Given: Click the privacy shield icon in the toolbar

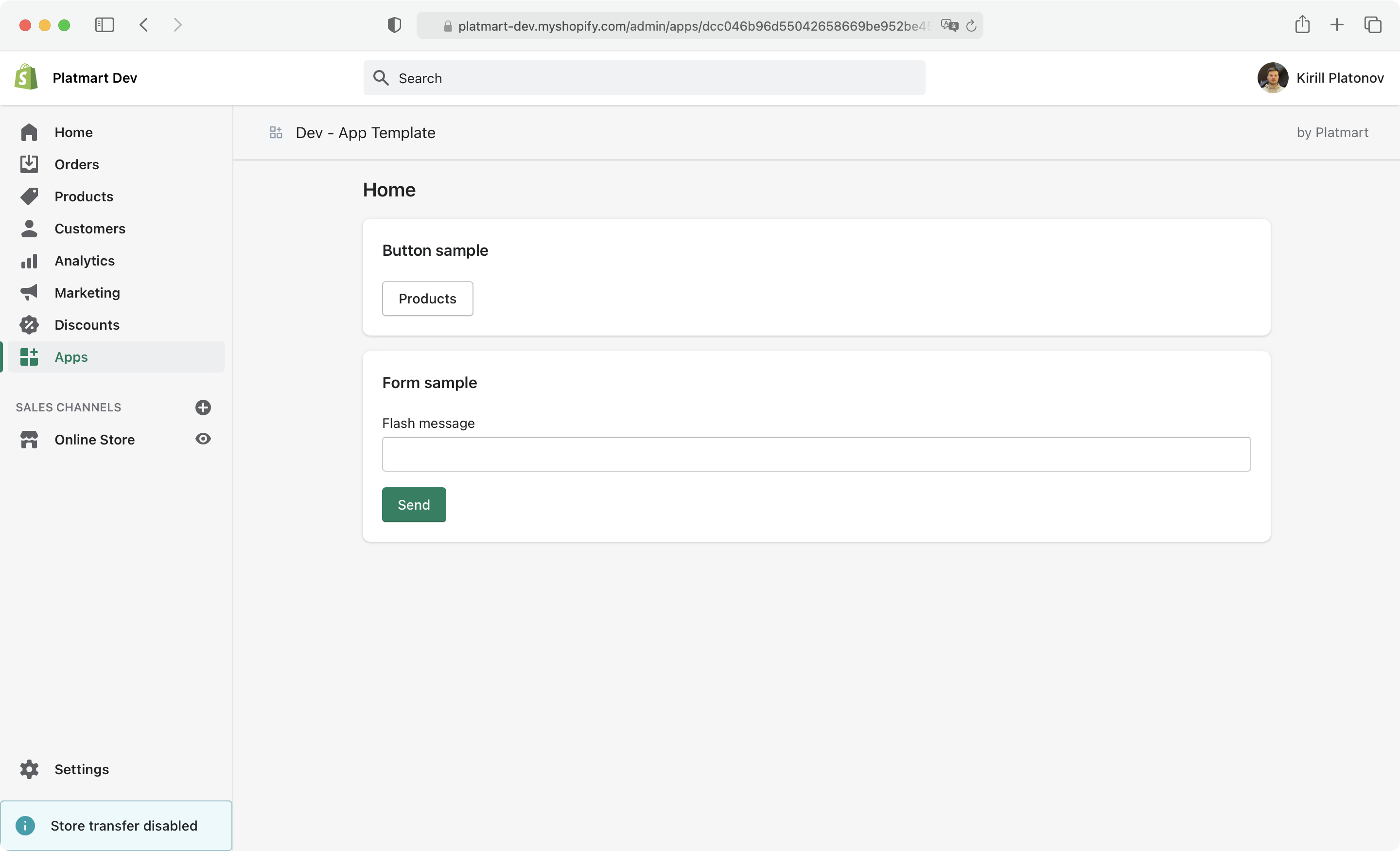Looking at the screenshot, I should point(394,25).
